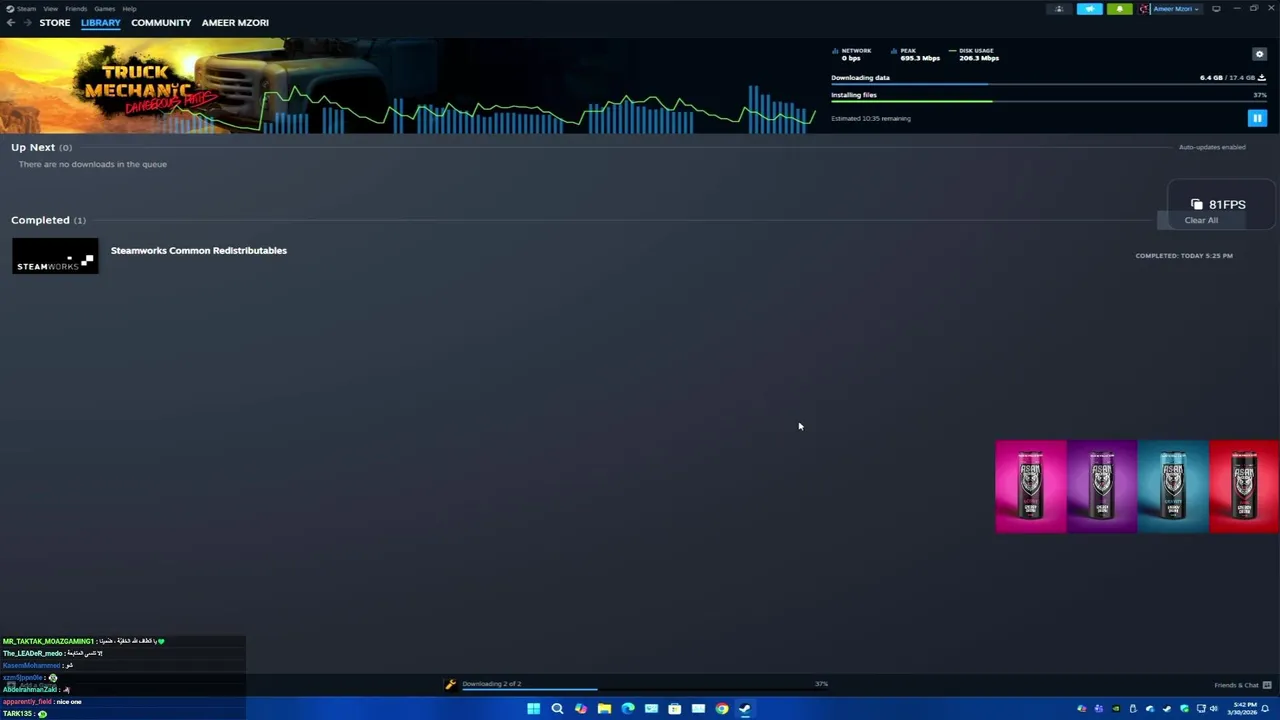The image size is (1280, 720).
Task: Open the friends icon button in title bar
Action: click(x=1059, y=9)
